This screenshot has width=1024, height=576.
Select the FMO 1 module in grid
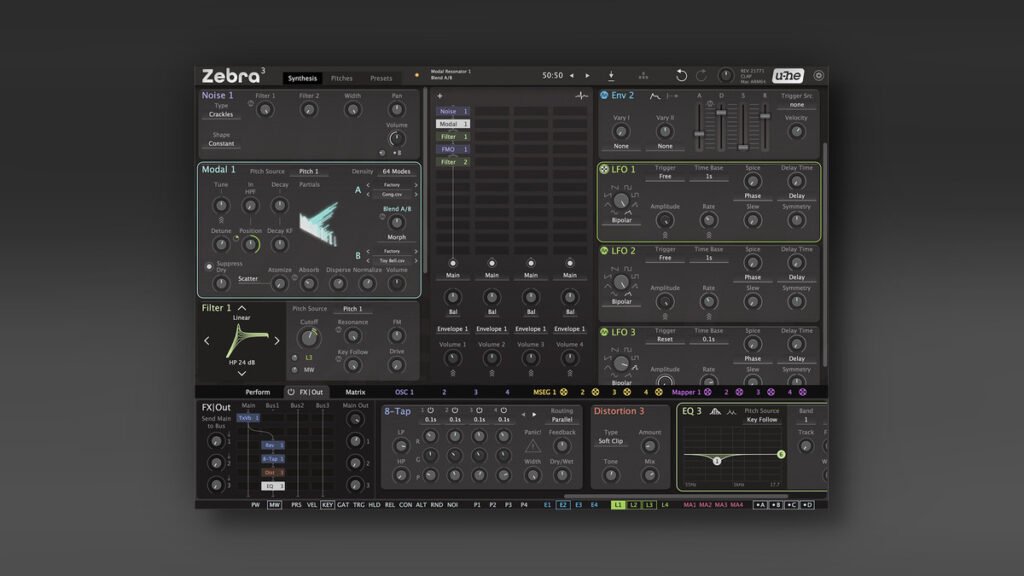453,150
